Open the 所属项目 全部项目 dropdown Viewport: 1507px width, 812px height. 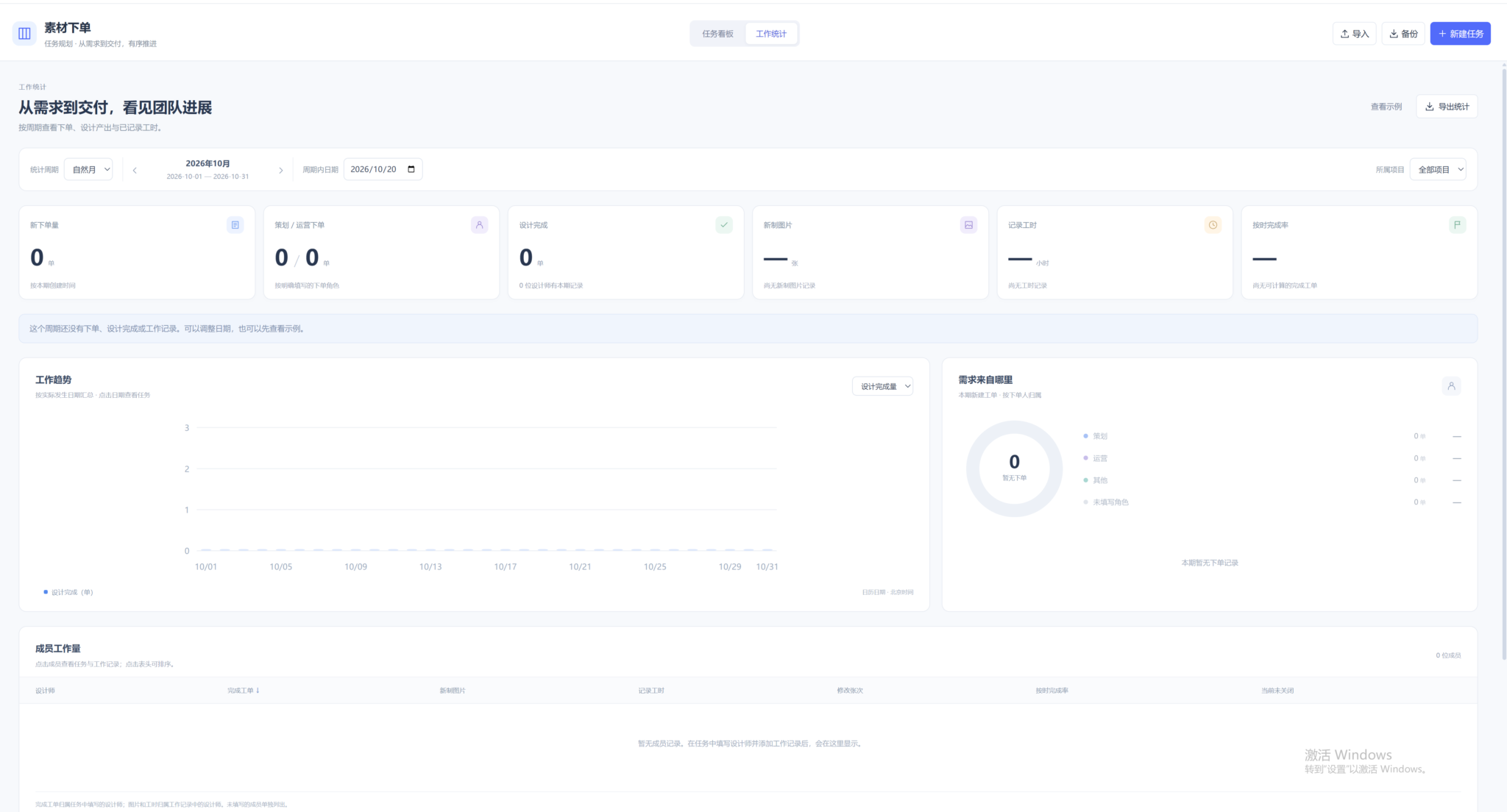pos(1438,170)
